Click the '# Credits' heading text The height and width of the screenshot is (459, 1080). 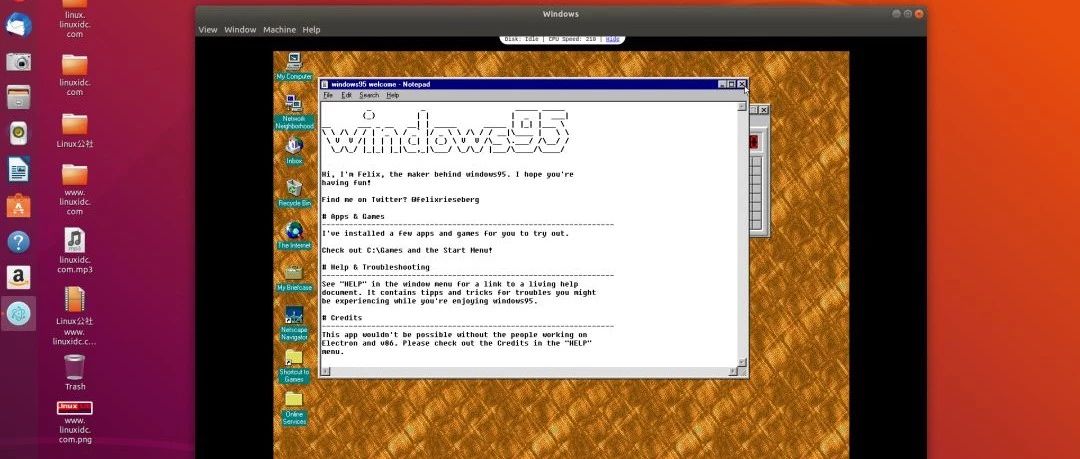click(342, 318)
